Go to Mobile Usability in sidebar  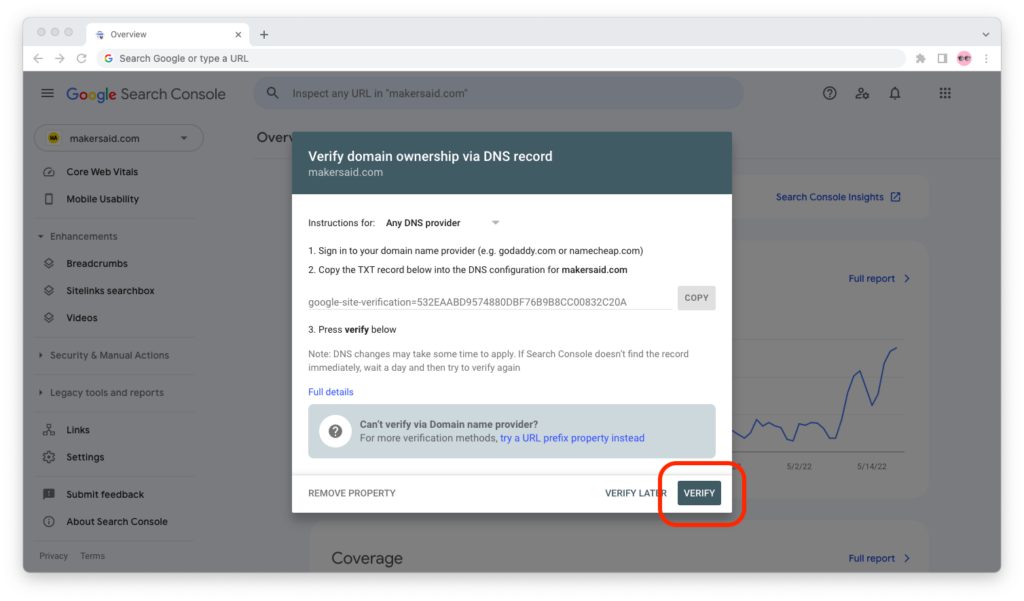tap(102, 199)
